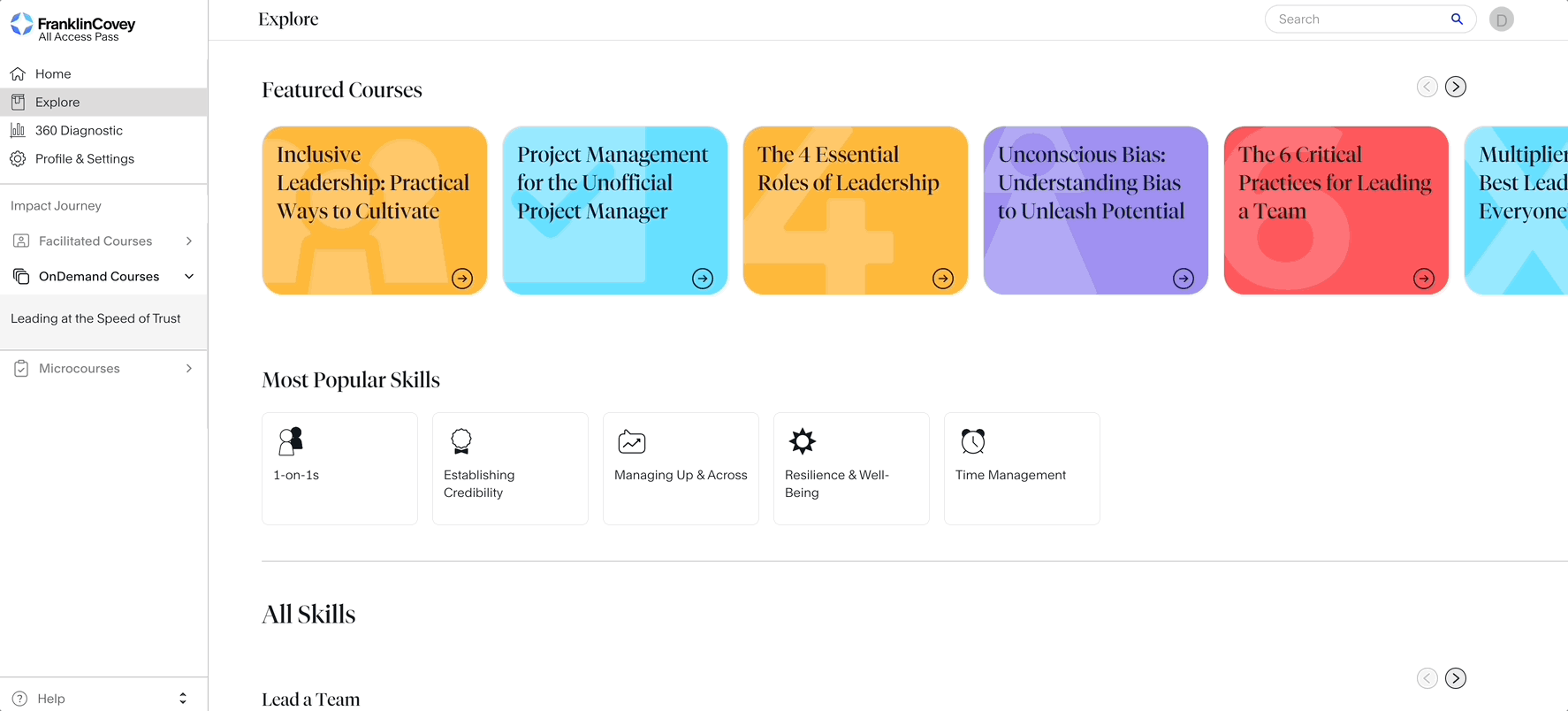Expand the Microcourses section

[189, 368]
